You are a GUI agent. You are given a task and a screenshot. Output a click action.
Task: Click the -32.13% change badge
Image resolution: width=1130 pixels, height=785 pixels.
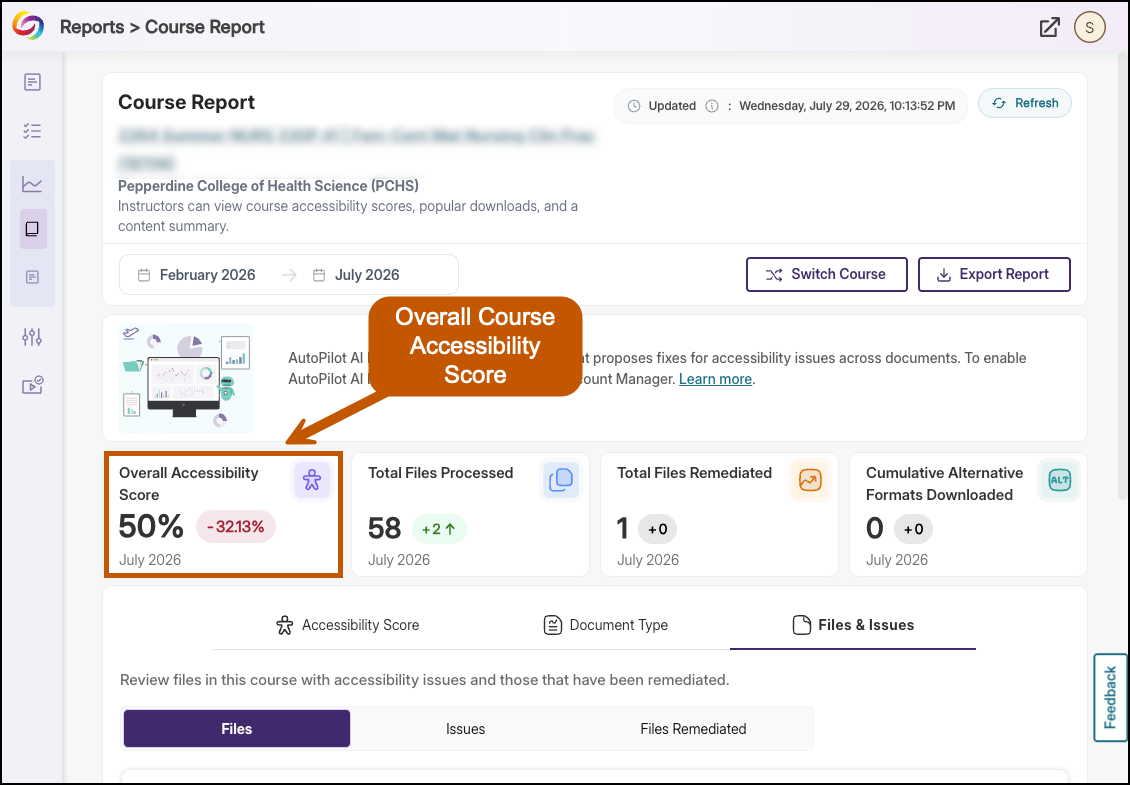[x=236, y=527]
